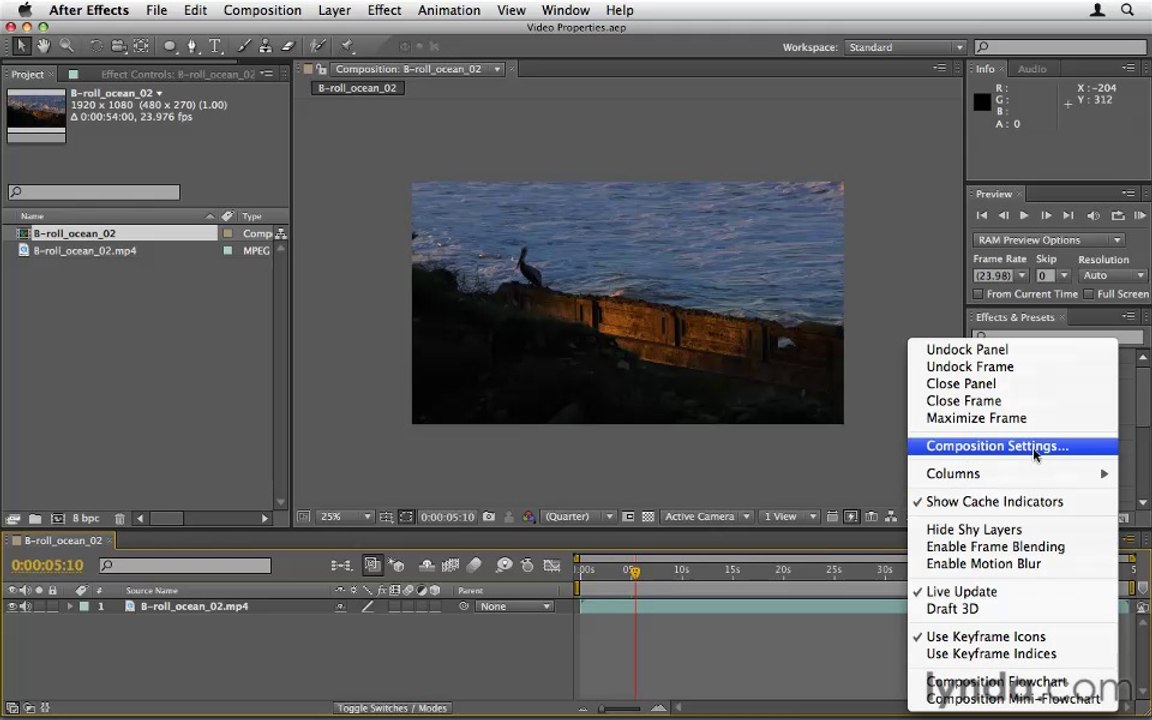Click the Take Snapshot camera icon
Screen dimensions: 1152x720
click(489, 516)
